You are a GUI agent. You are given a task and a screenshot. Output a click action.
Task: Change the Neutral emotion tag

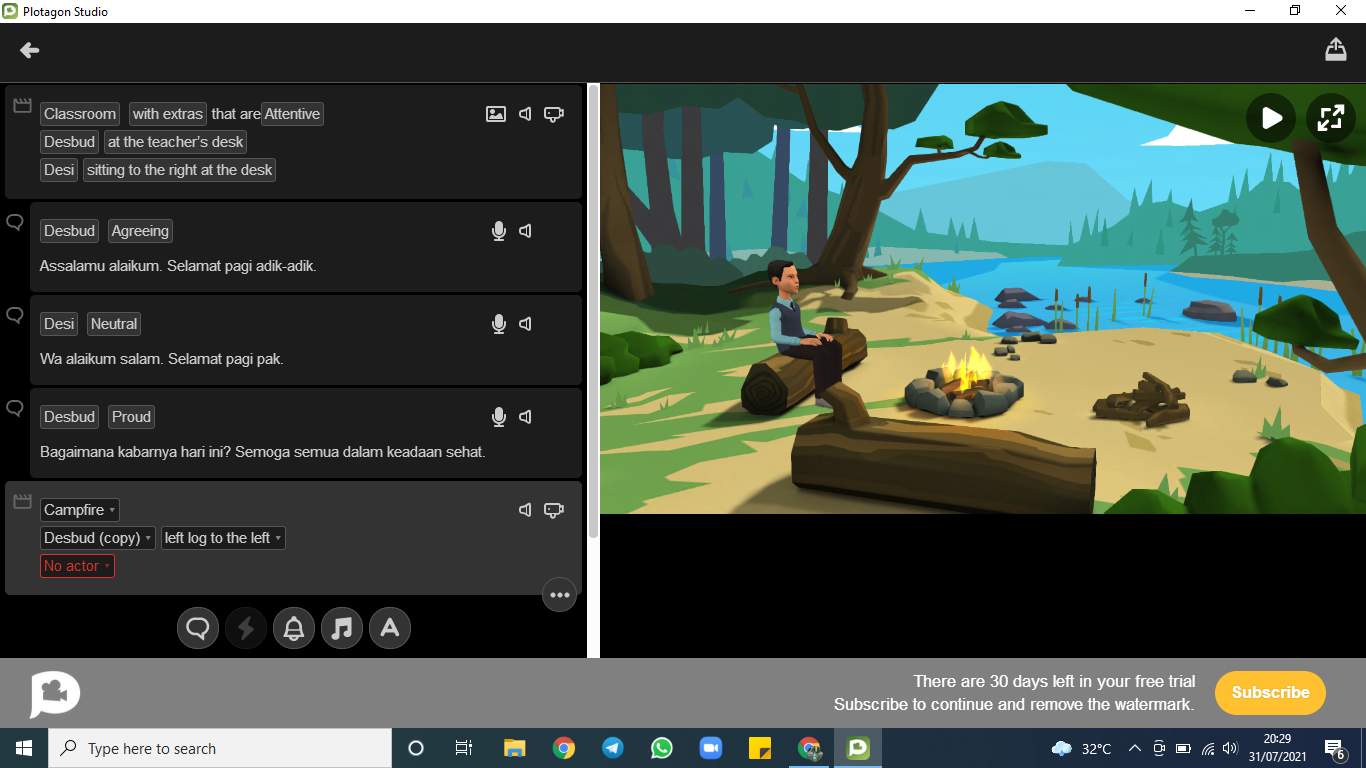click(114, 324)
